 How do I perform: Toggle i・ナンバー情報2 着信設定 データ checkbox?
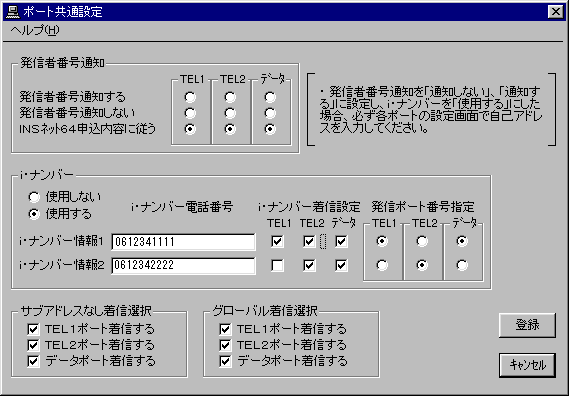[x=341, y=265]
